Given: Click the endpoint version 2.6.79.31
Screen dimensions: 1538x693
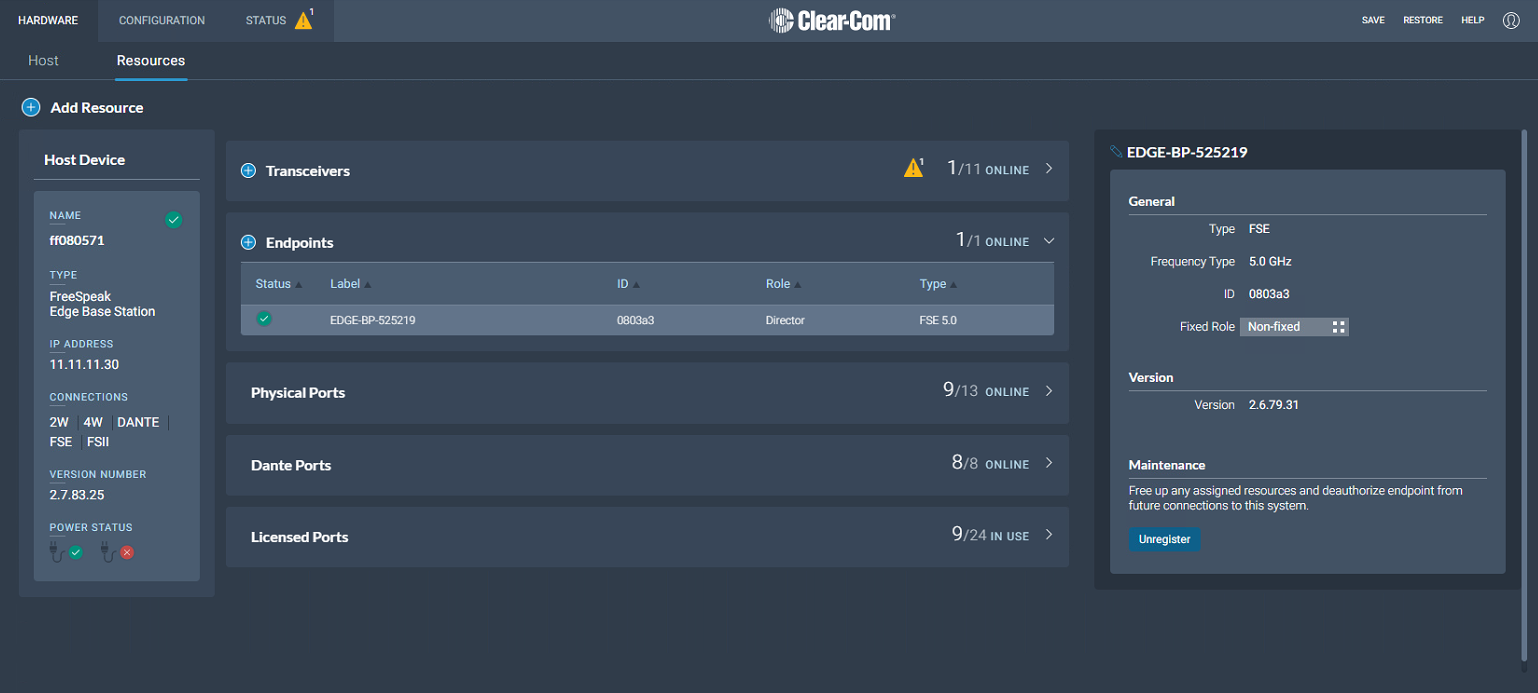Looking at the screenshot, I should pyautogui.click(x=1274, y=405).
